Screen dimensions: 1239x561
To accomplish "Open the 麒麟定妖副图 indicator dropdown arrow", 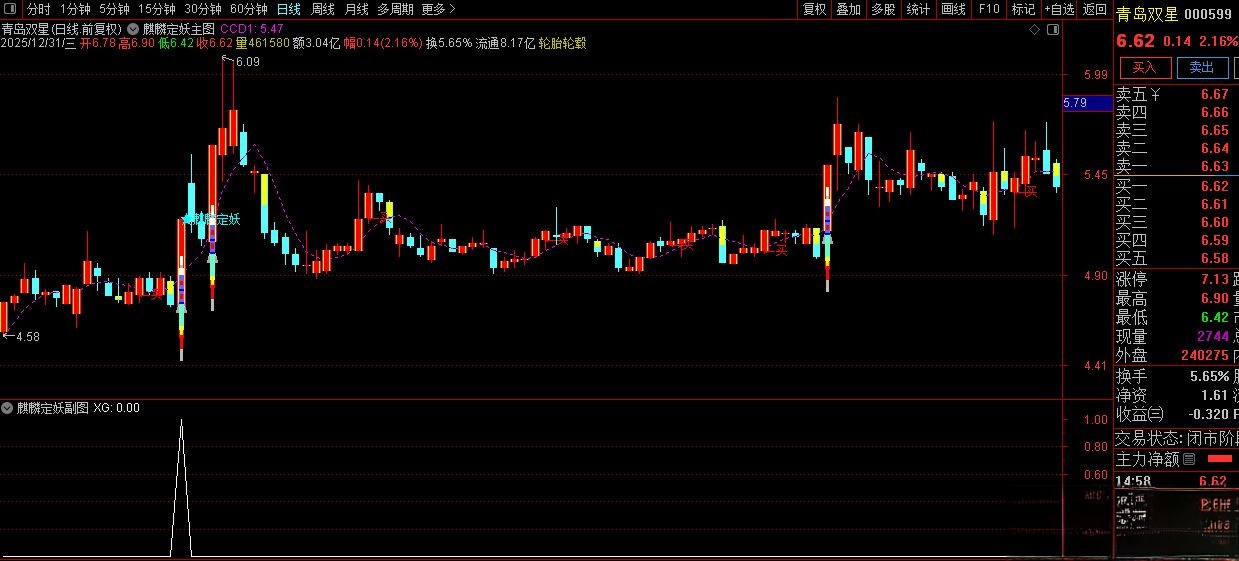I will (x=8, y=408).
